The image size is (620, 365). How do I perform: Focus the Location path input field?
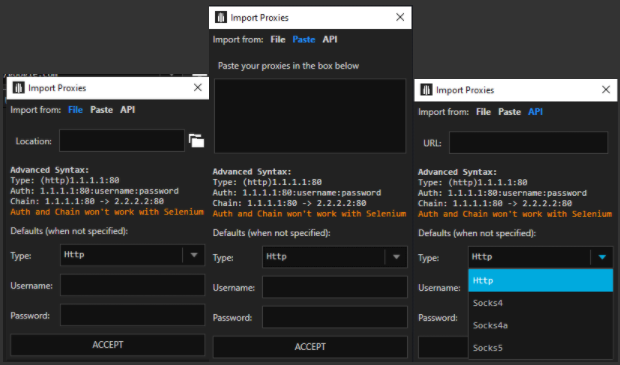[122, 140]
